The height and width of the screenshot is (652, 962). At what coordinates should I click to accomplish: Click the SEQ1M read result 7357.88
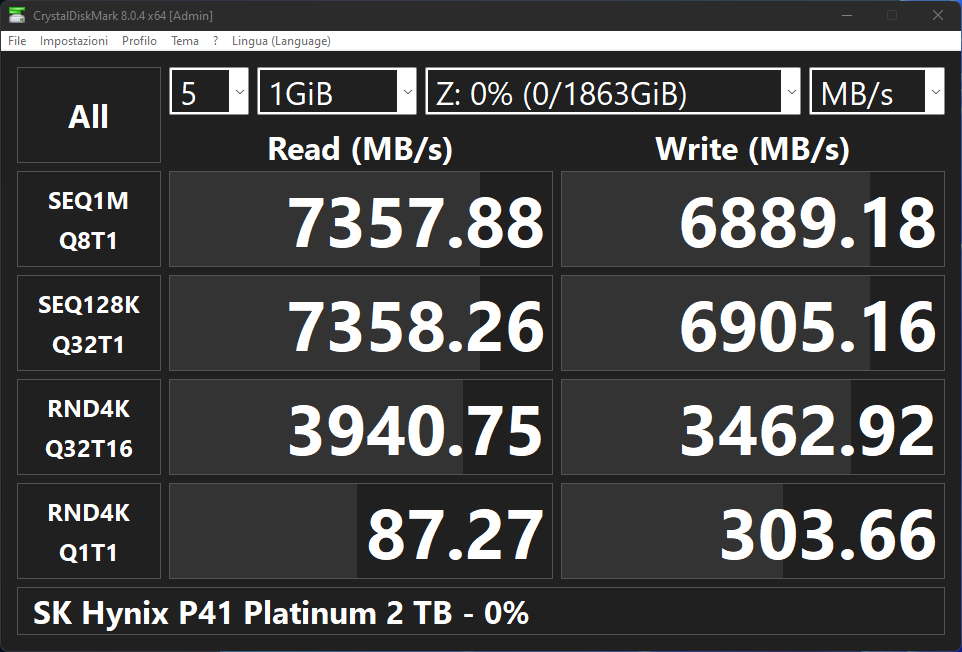(361, 220)
